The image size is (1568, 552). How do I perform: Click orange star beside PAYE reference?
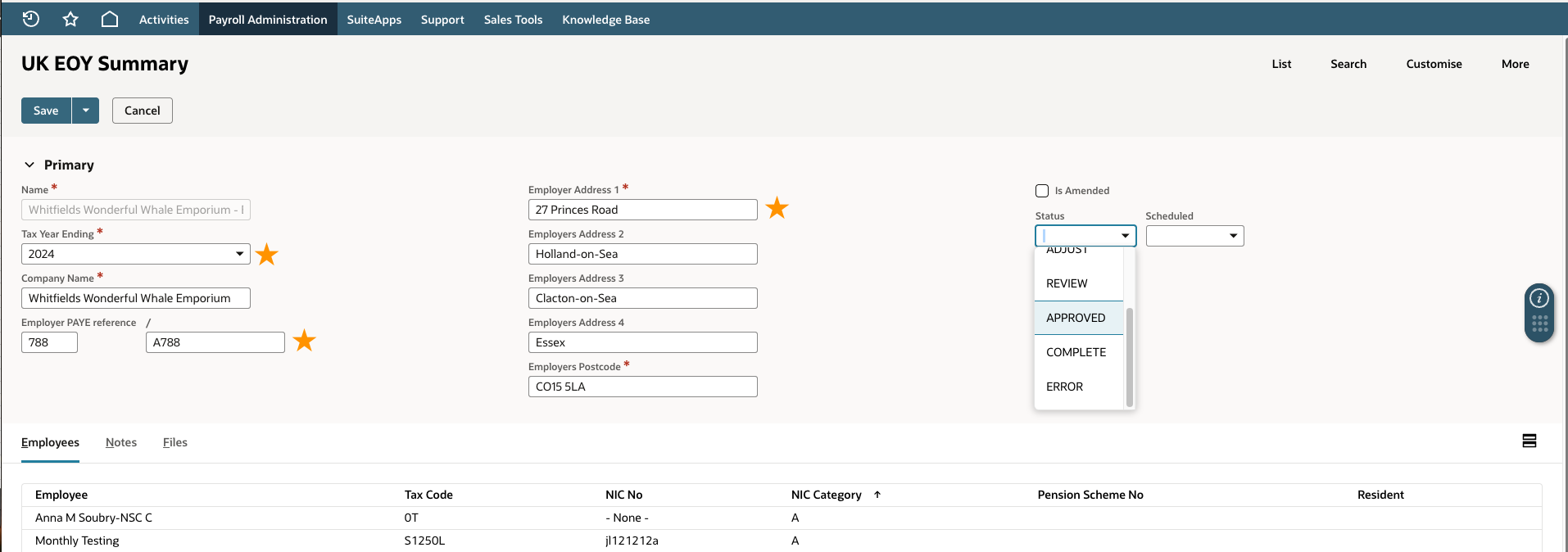pyautogui.click(x=305, y=340)
